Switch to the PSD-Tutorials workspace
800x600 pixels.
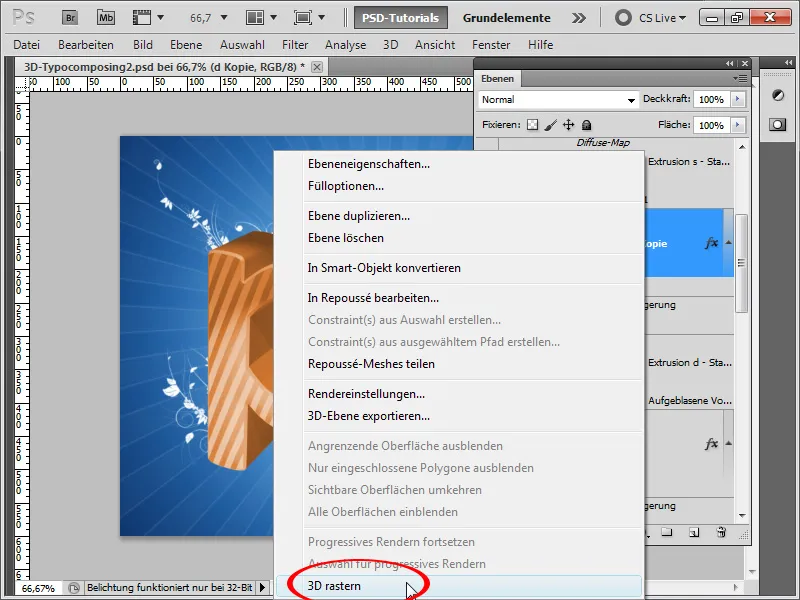click(x=401, y=18)
